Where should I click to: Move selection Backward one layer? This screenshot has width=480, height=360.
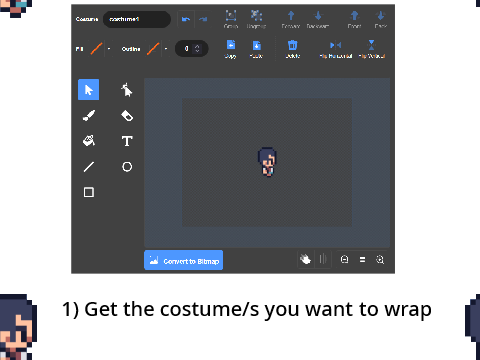(318, 19)
